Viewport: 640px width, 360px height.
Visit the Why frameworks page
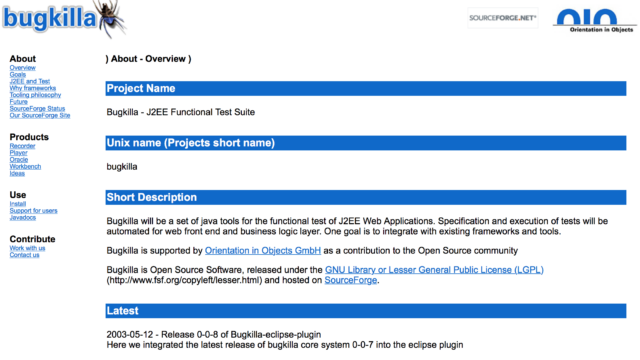pos(33,88)
